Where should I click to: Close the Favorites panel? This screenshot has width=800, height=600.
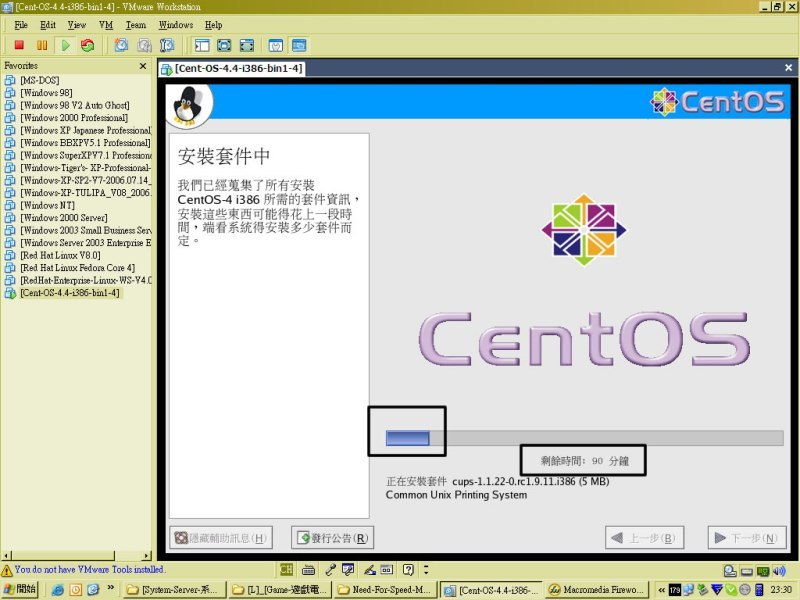[x=143, y=66]
